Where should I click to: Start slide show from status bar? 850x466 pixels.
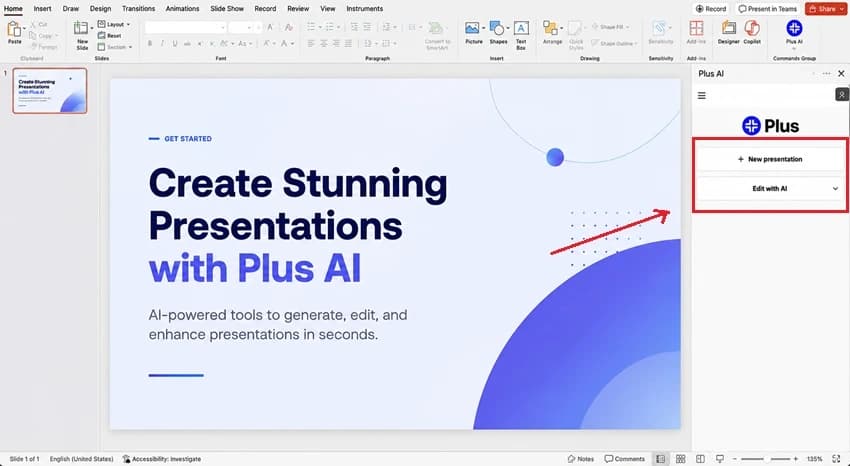(720, 459)
